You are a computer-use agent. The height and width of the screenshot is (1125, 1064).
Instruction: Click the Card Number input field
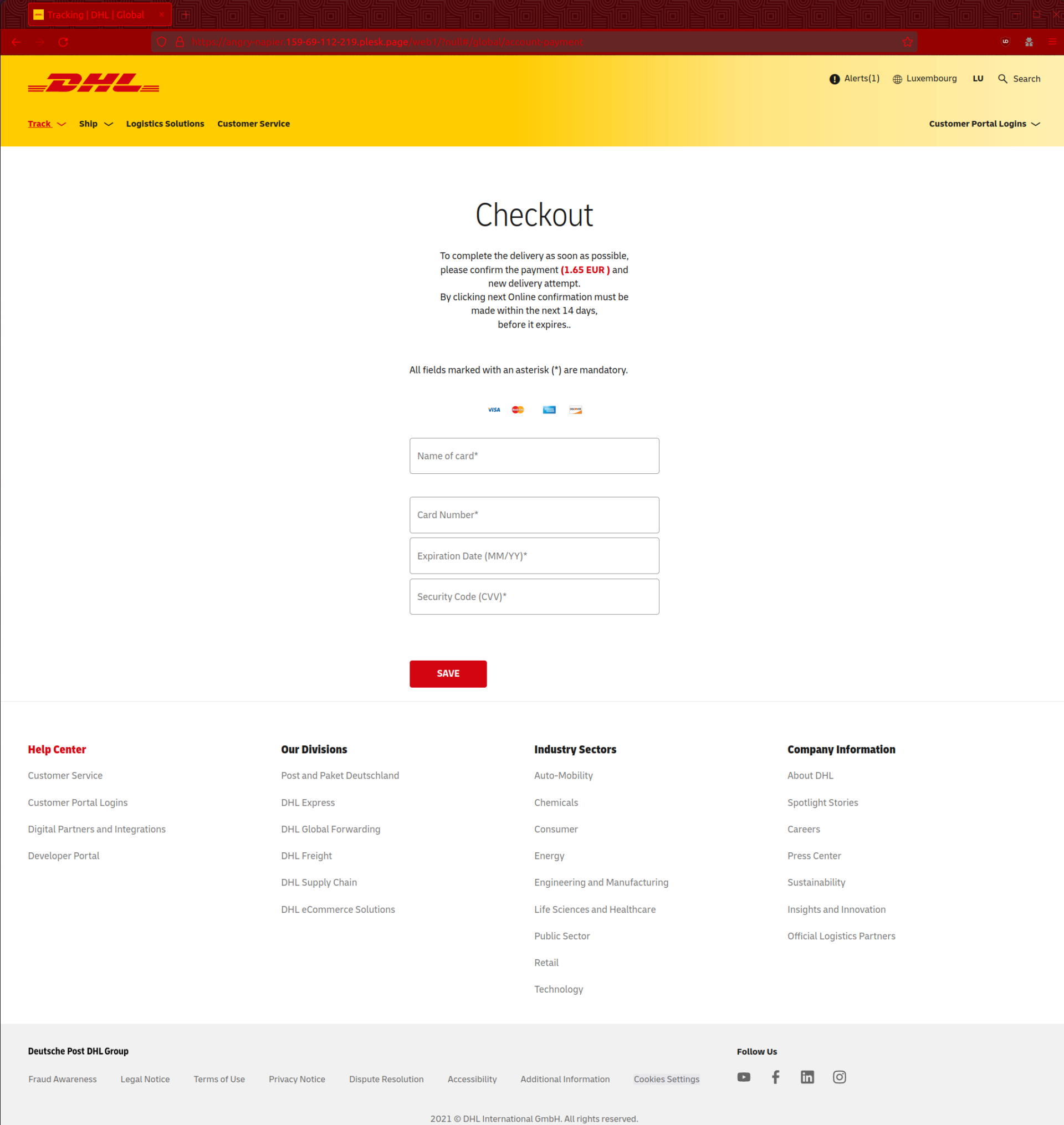click(x=534, y=514)
